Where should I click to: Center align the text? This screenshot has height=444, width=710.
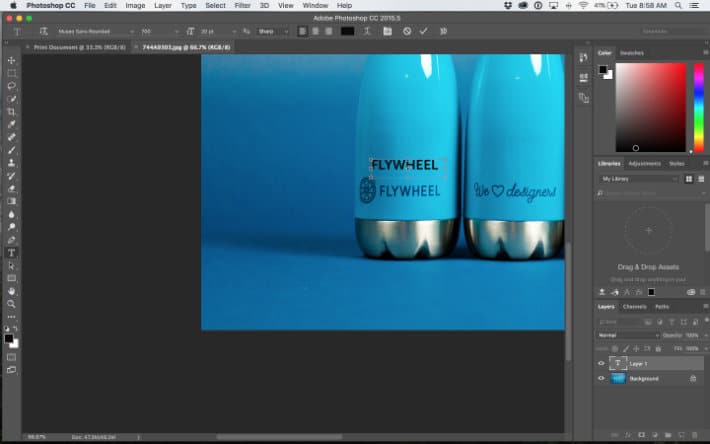pyautogui.click(x=316, y=31)
